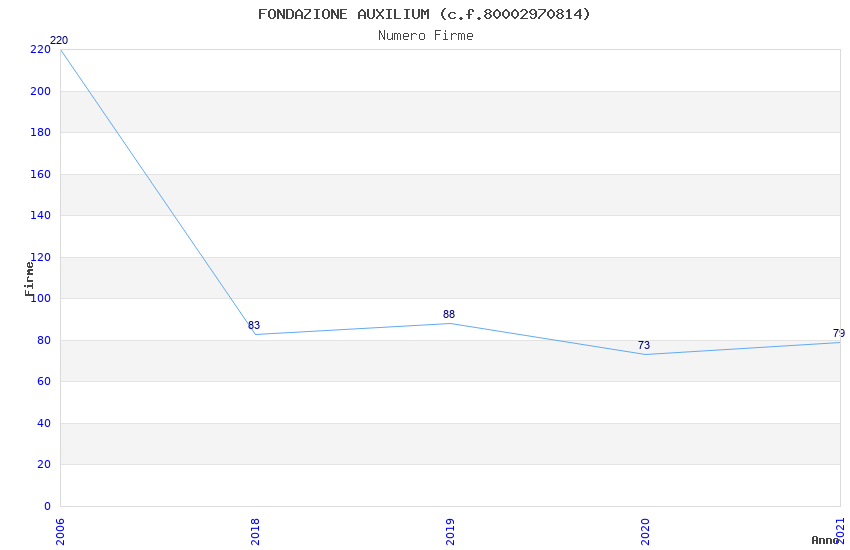Click the Anno axis label
850x550 pixels.
(x=825, y=540)
